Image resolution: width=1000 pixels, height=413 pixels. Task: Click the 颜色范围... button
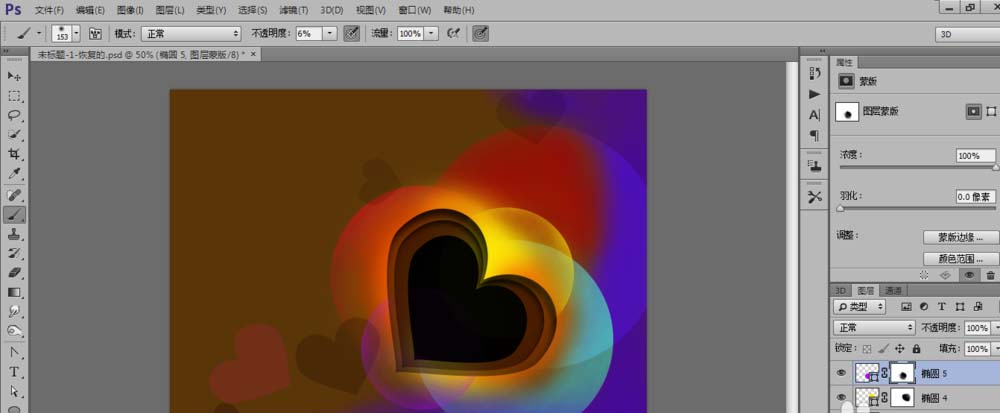(960, 258)
